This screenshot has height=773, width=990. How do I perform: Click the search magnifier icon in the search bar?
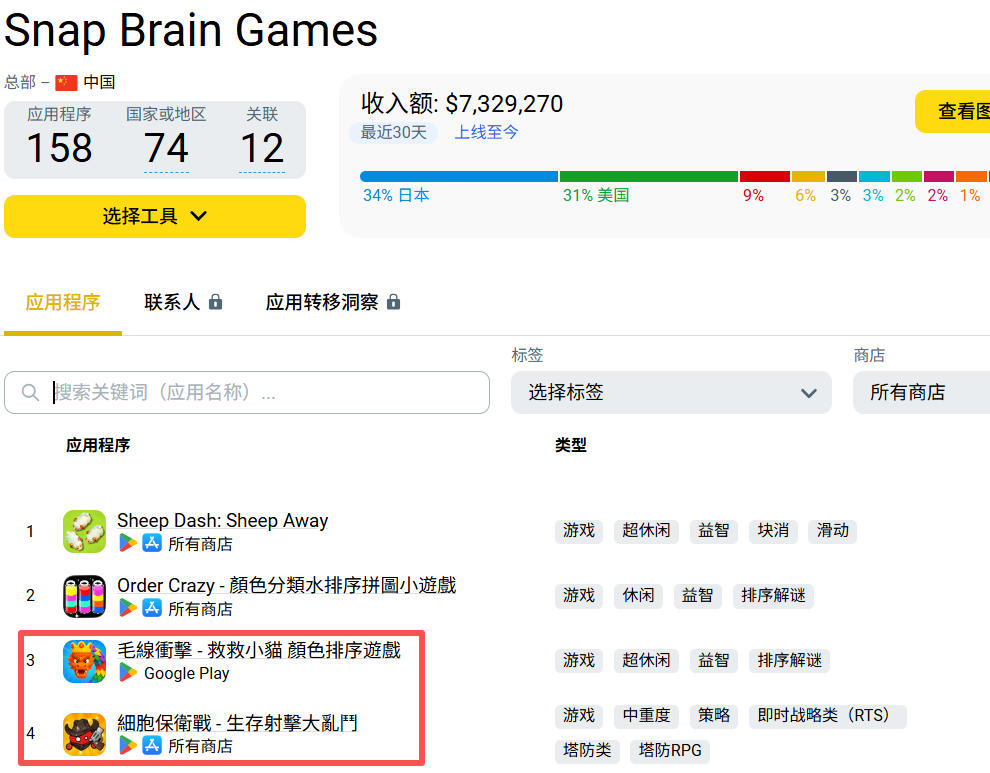(x=30, y=392)
